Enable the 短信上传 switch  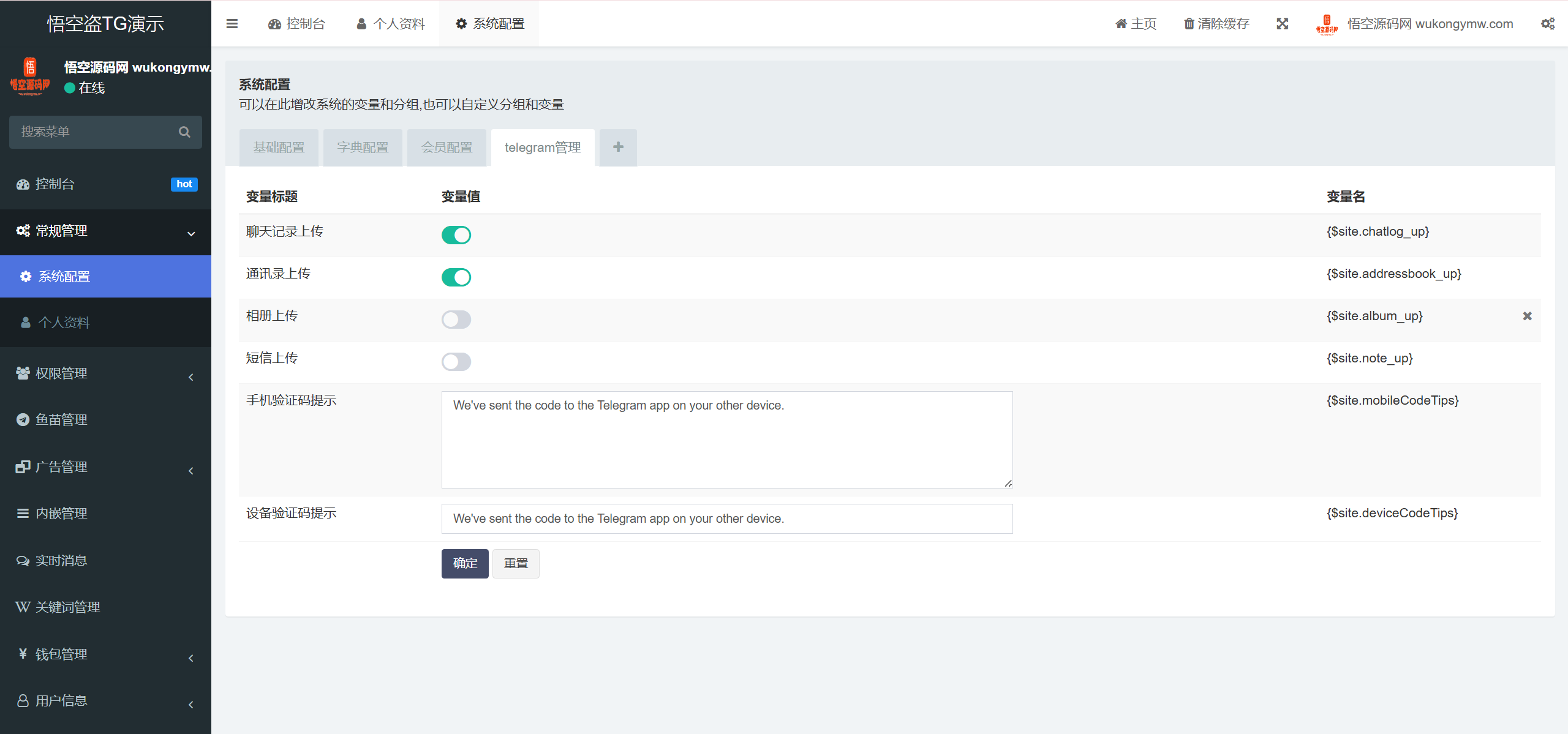[x=456, y=361]
